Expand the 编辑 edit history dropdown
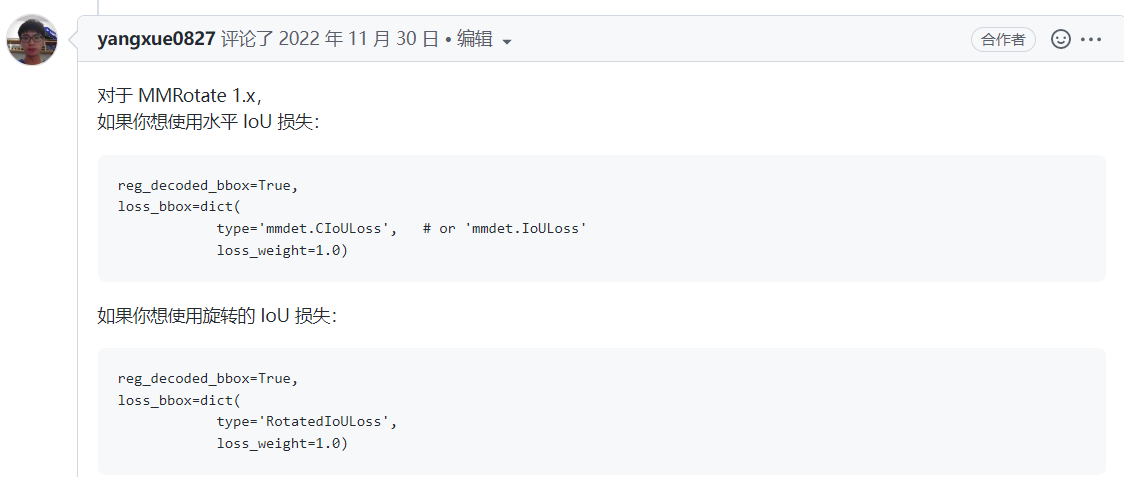 475,39
